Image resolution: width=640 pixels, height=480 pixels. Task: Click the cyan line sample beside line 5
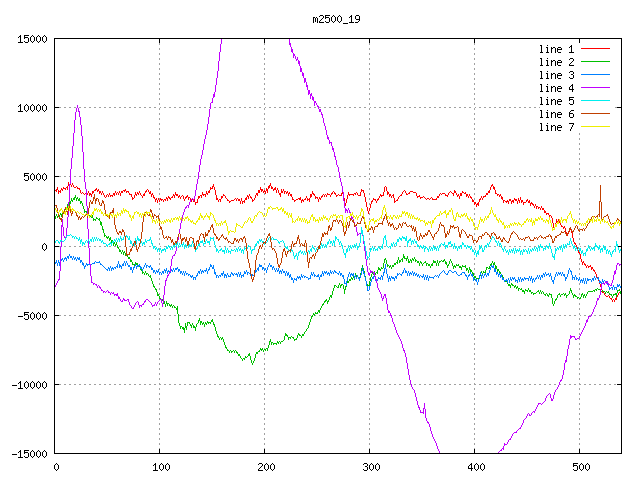coord(596,101)
